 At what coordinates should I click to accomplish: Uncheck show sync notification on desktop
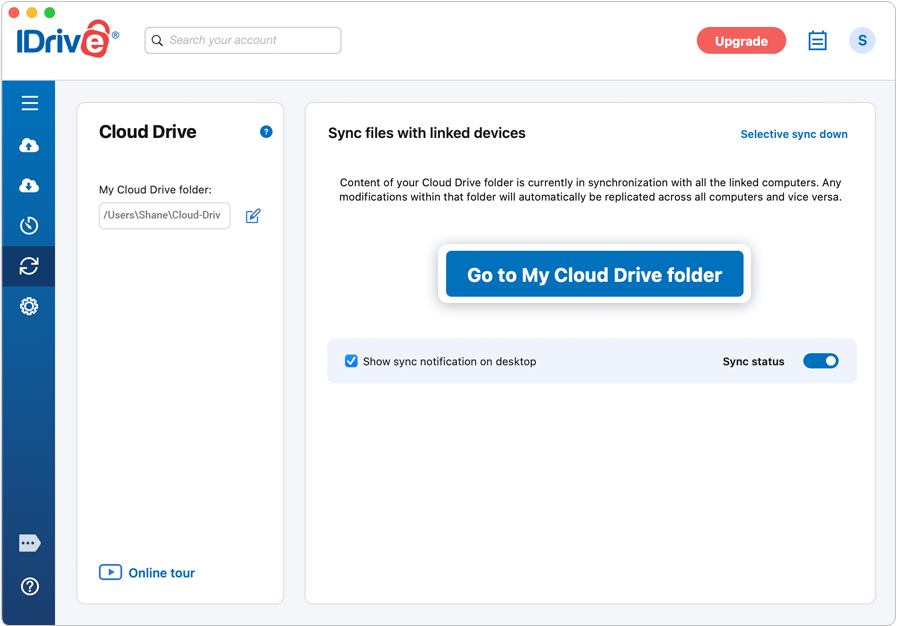(x=351, y=361)
